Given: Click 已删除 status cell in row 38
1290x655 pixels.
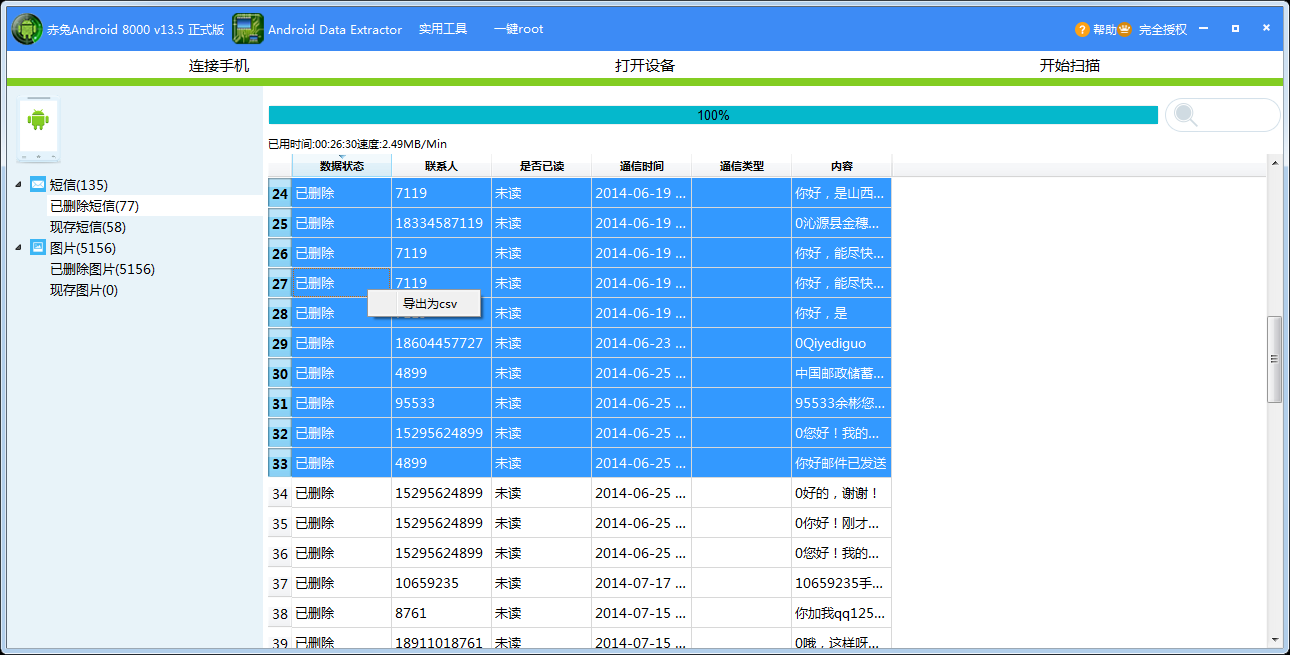Looking at the screenshot, I should (342, 613).
